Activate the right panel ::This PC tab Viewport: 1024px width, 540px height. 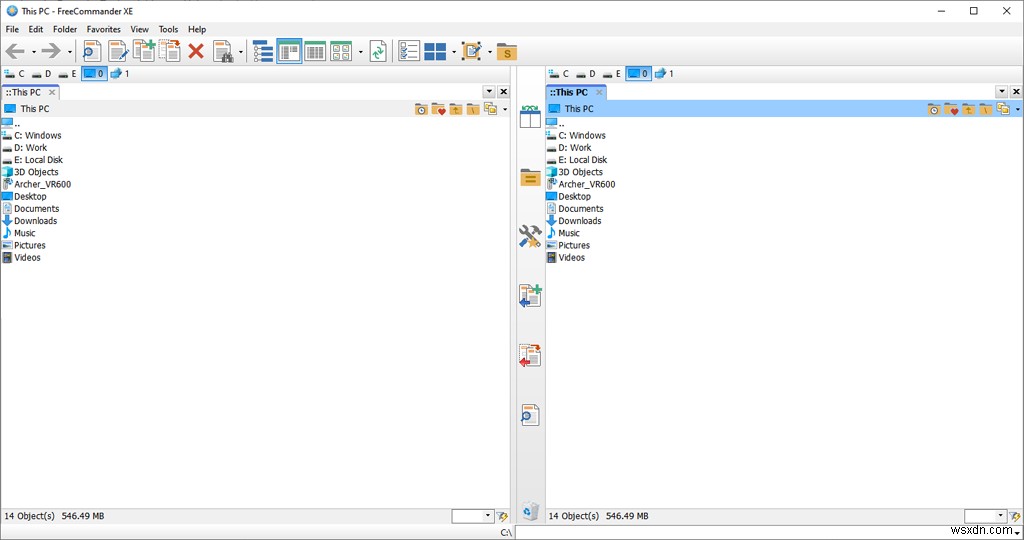(x=569, y=92)
